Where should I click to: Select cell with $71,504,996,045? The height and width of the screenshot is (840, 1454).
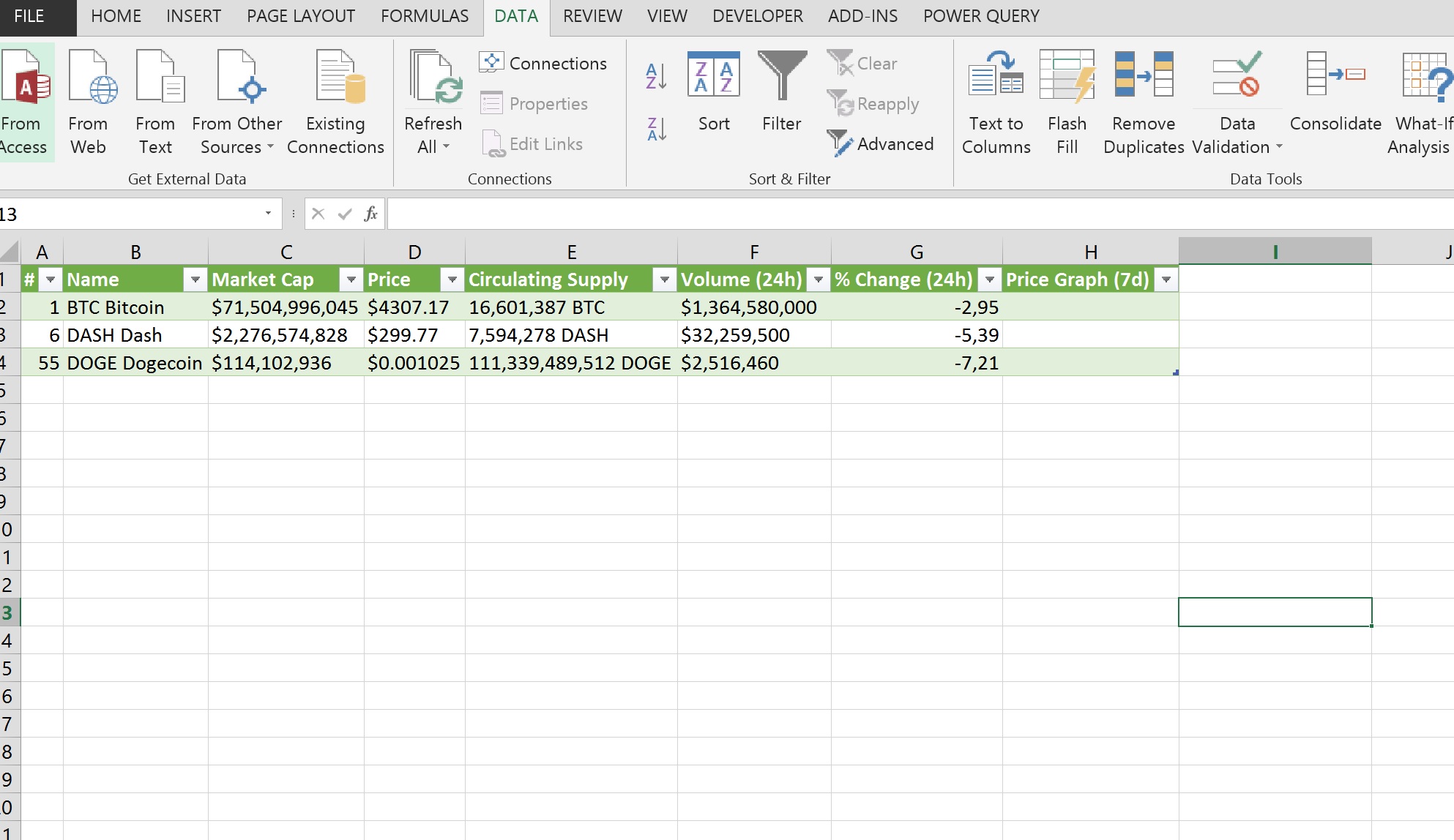click(286, 307)
